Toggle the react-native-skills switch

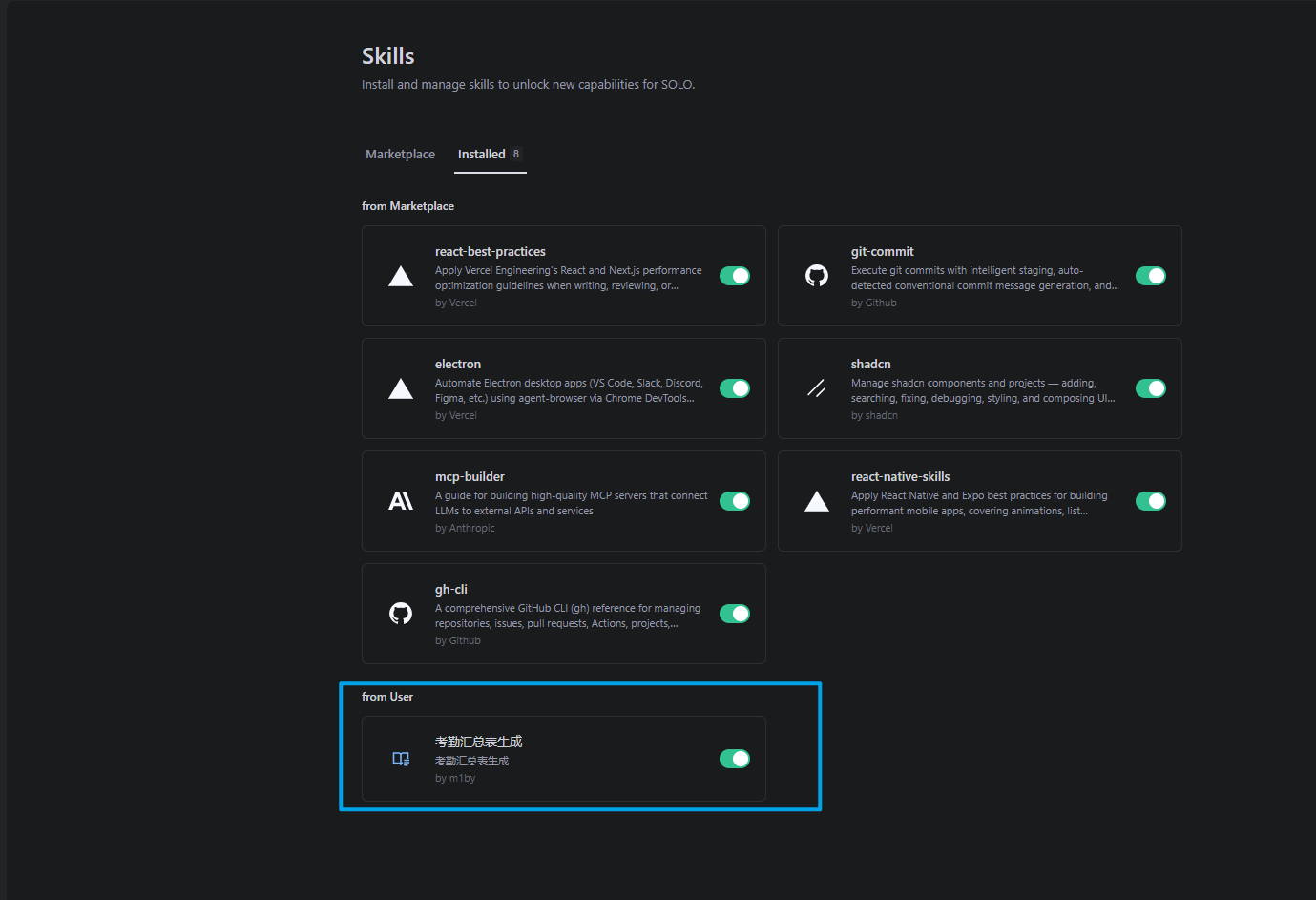[1151, 501]
